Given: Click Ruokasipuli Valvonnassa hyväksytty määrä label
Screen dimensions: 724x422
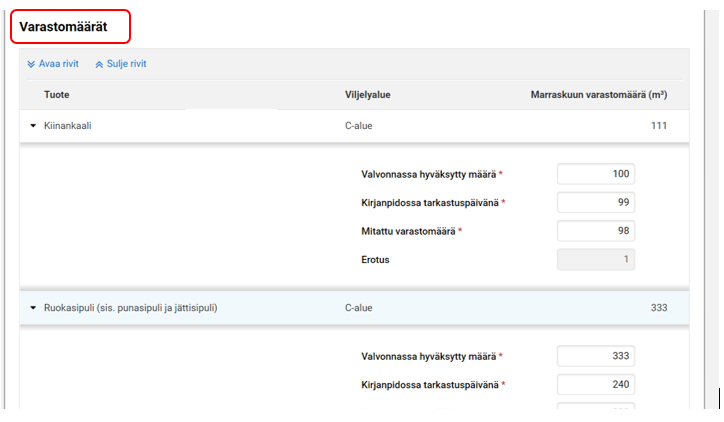Looking at the screenshot, I should pos(428,356).
